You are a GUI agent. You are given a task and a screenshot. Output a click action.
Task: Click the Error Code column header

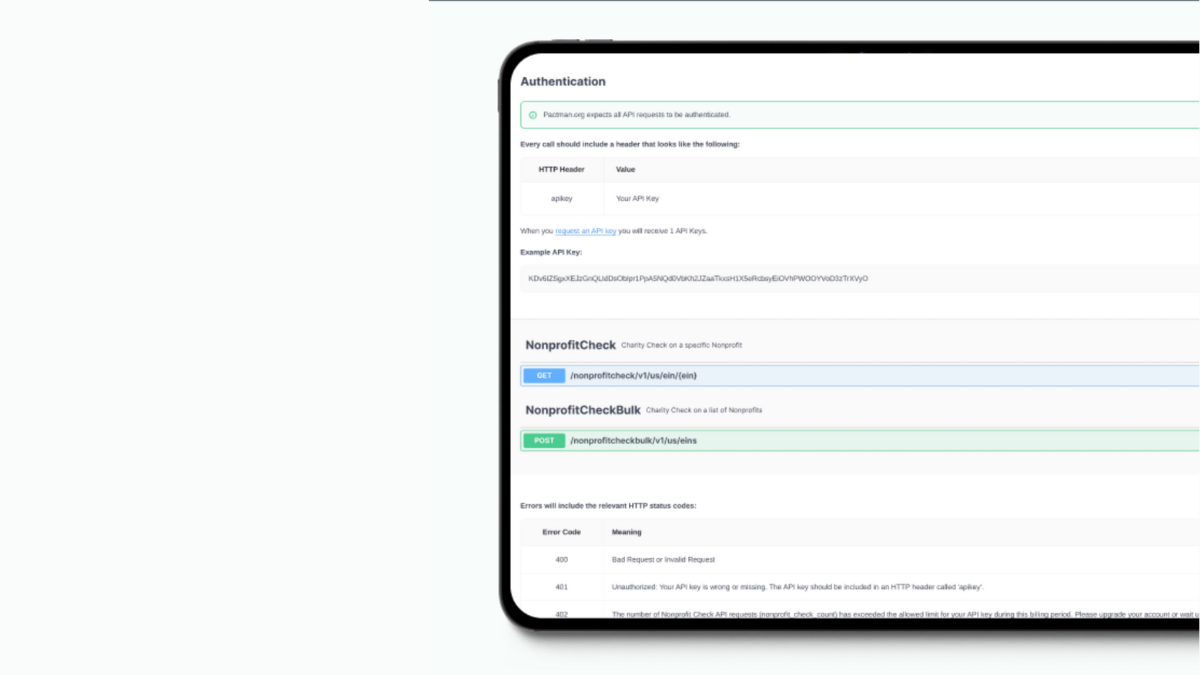[x=562, y=532]
